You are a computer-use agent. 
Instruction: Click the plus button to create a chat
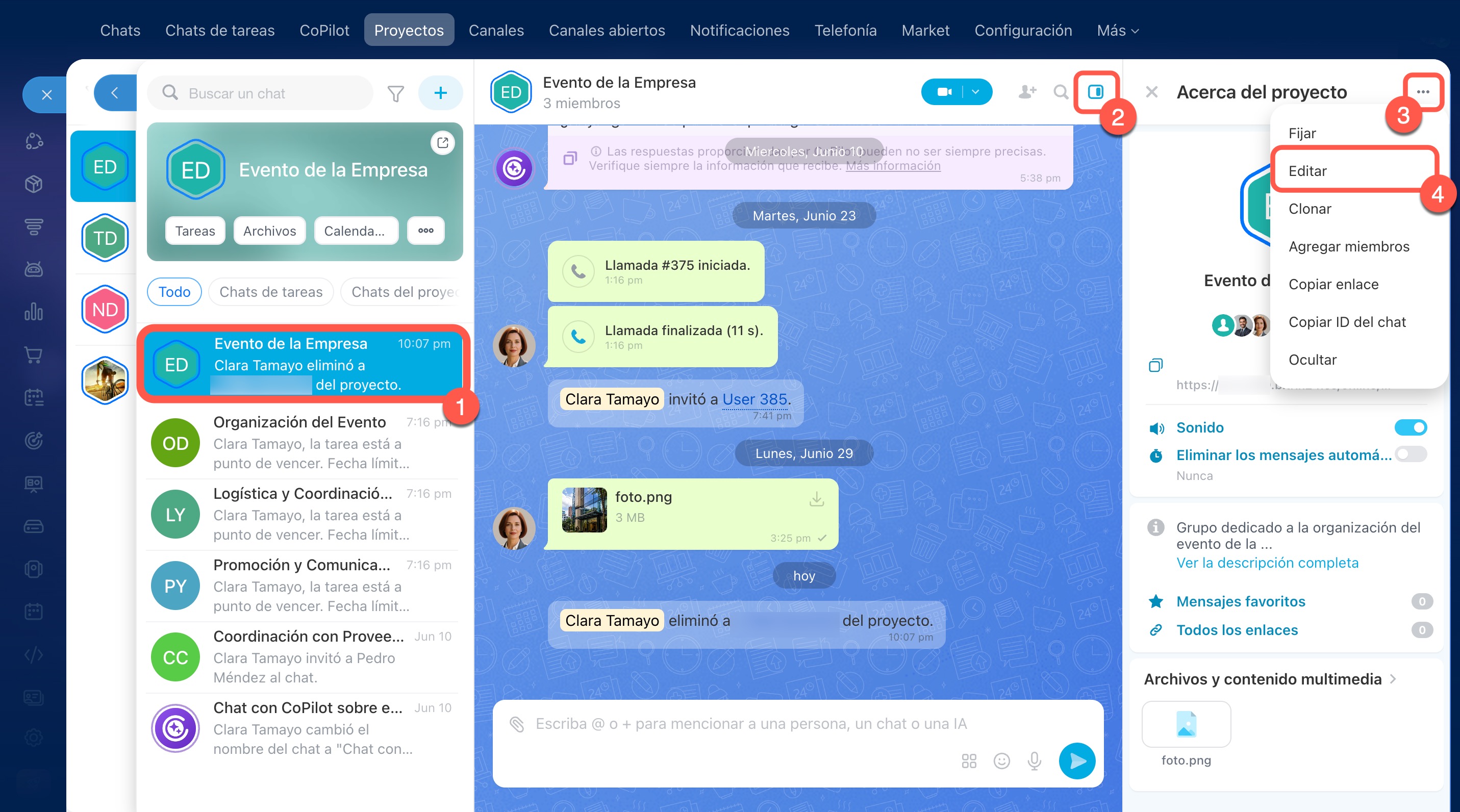440,93
